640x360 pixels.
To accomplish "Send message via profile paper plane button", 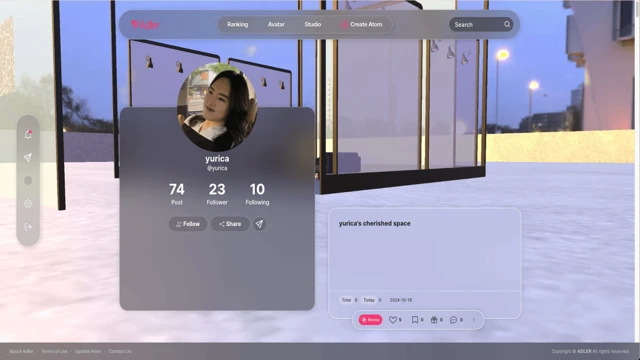I will pyautogui.click(x=259, y=224).
